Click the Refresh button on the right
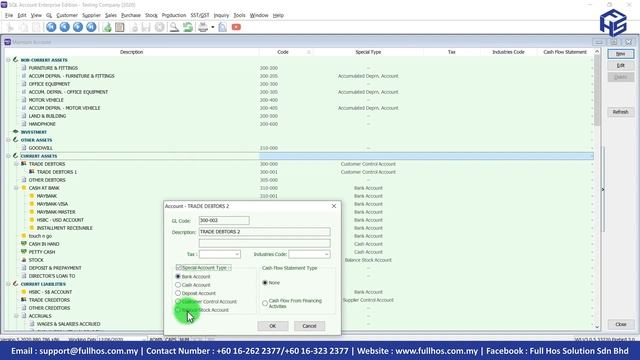The height and width of the screenshot is (360, 640). tap(620, 112)
